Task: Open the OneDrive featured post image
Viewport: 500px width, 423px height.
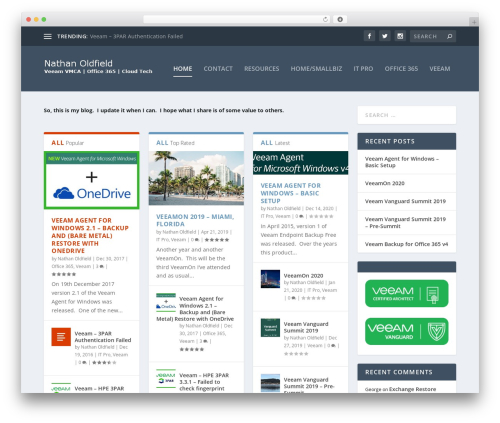Action: click(92, 180)
